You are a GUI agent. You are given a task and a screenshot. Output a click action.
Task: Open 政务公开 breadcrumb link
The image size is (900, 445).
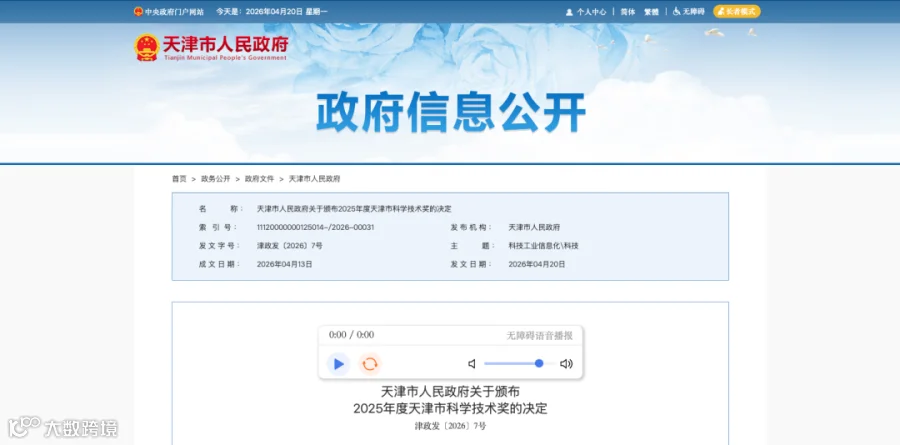215,179
